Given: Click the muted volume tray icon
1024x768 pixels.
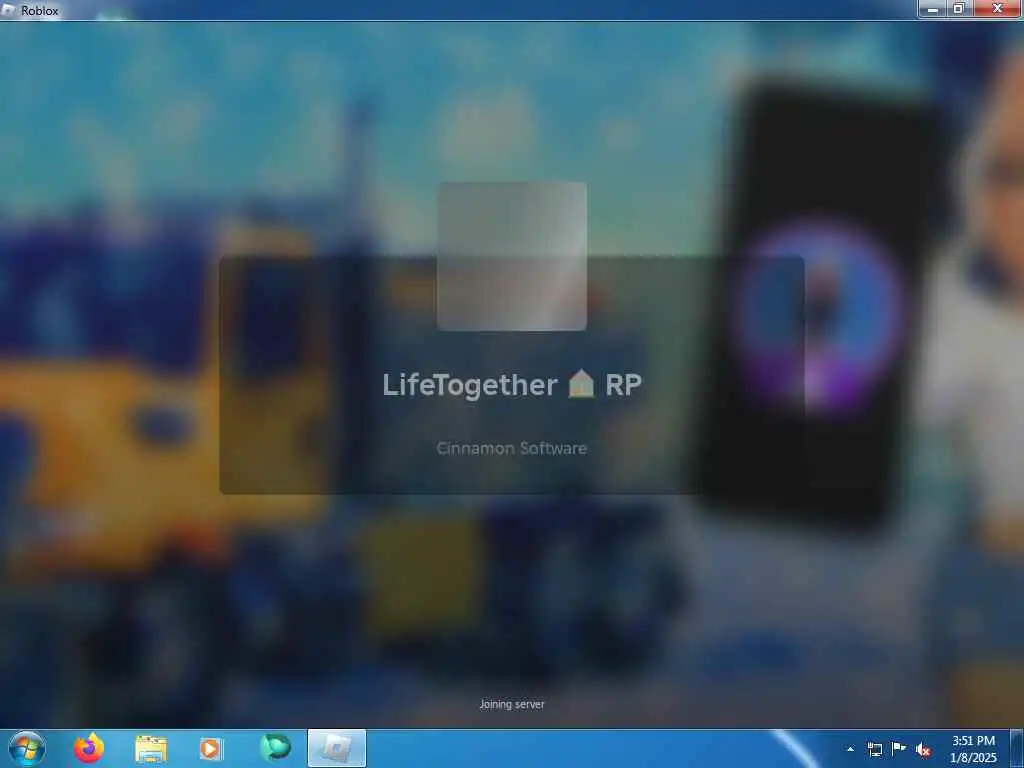Looking at the screenshot, I should click(x=923, y=750).
